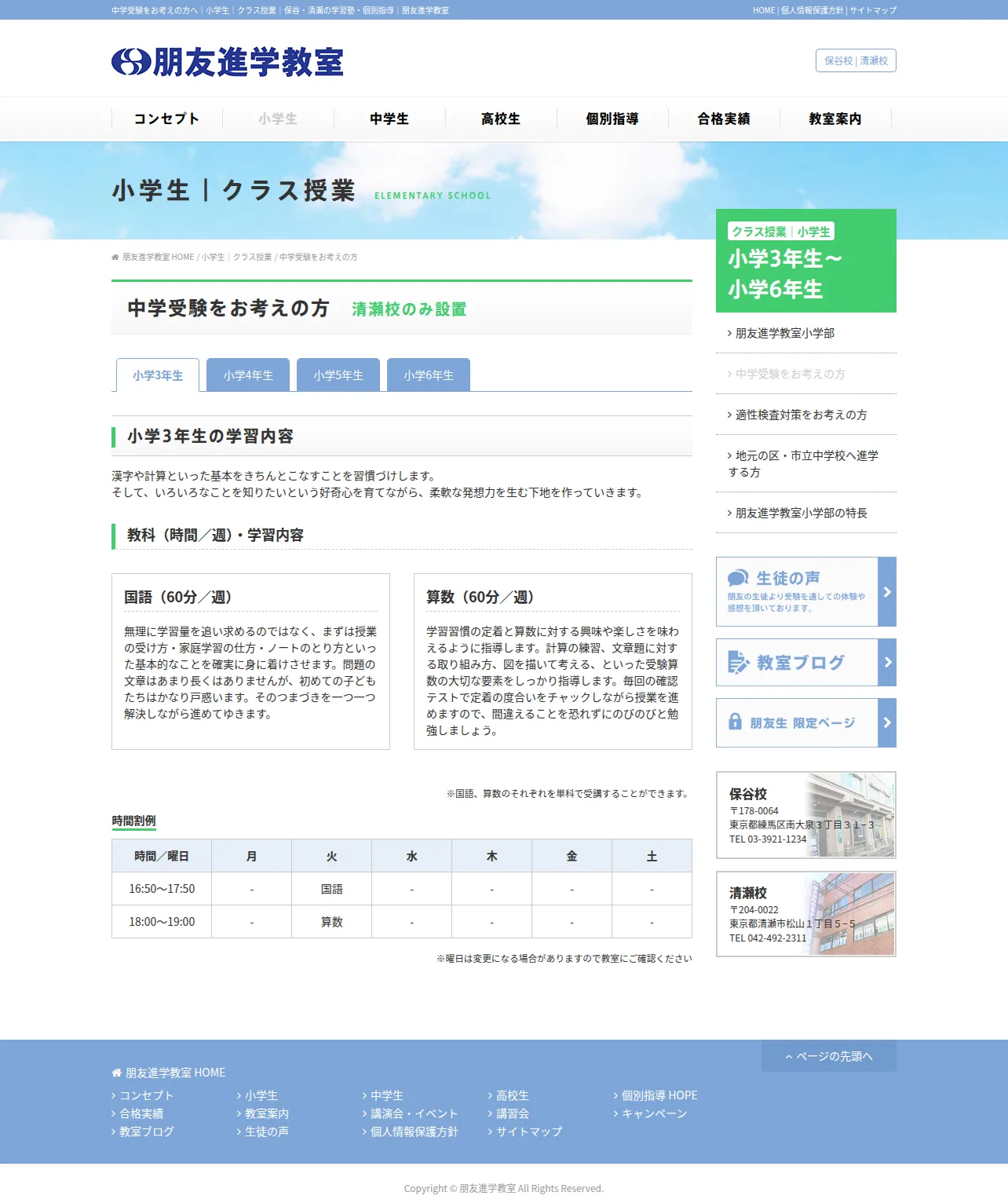
Task: Open サイトマップ in top bar
Action: (x=873, y=10)
